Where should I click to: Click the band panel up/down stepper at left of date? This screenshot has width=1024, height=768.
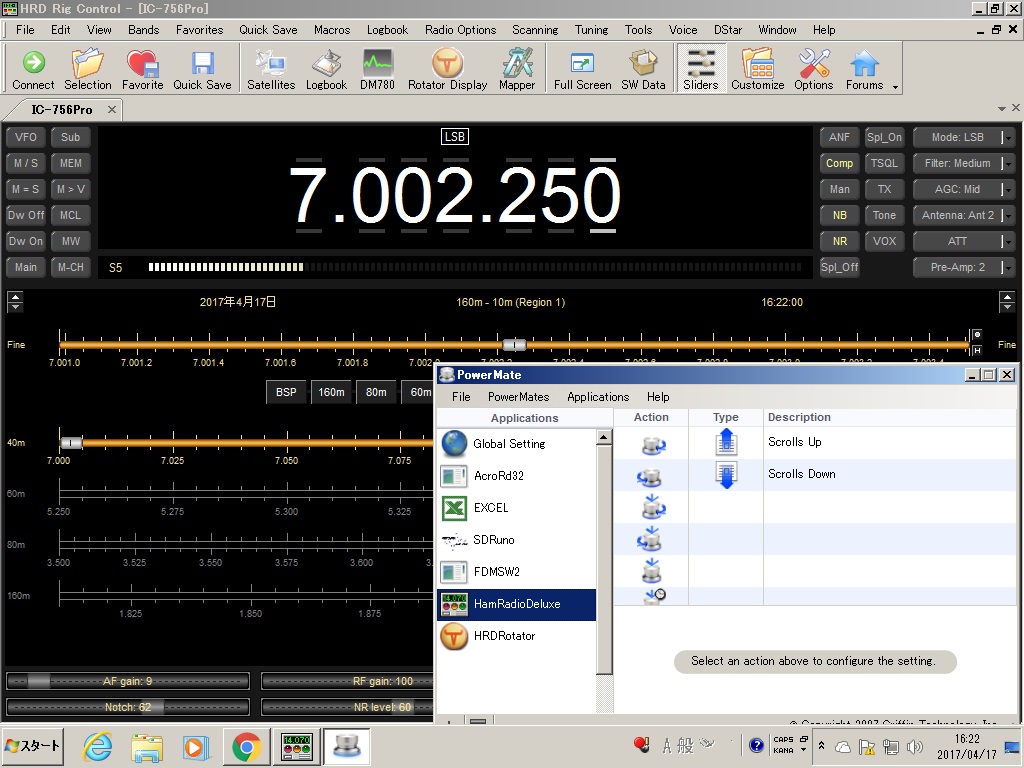click(x=14, y=302)
